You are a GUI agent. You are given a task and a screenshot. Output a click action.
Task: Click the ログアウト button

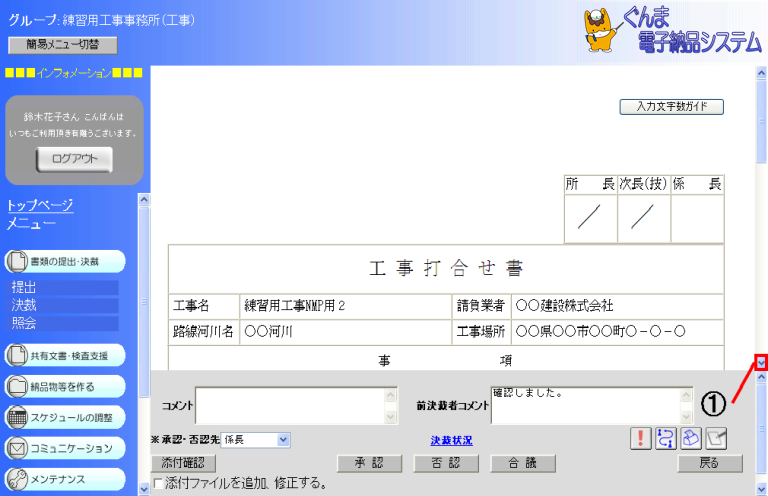[x=74, y=159]
